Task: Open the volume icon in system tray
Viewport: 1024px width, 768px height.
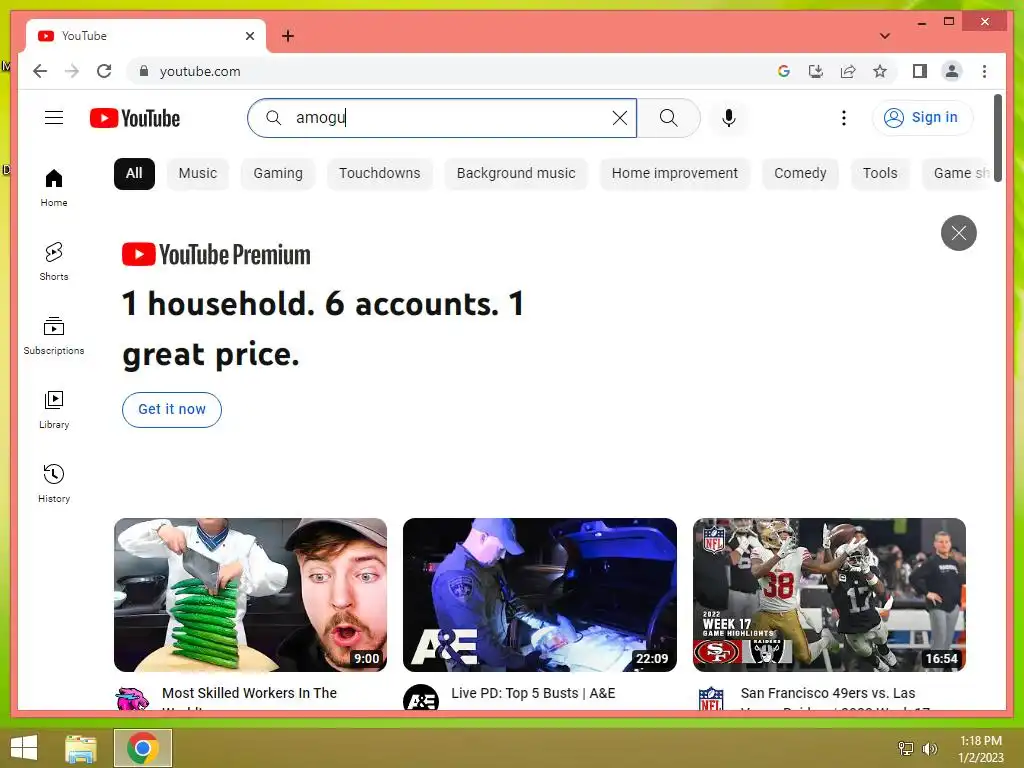Action: 929,748
